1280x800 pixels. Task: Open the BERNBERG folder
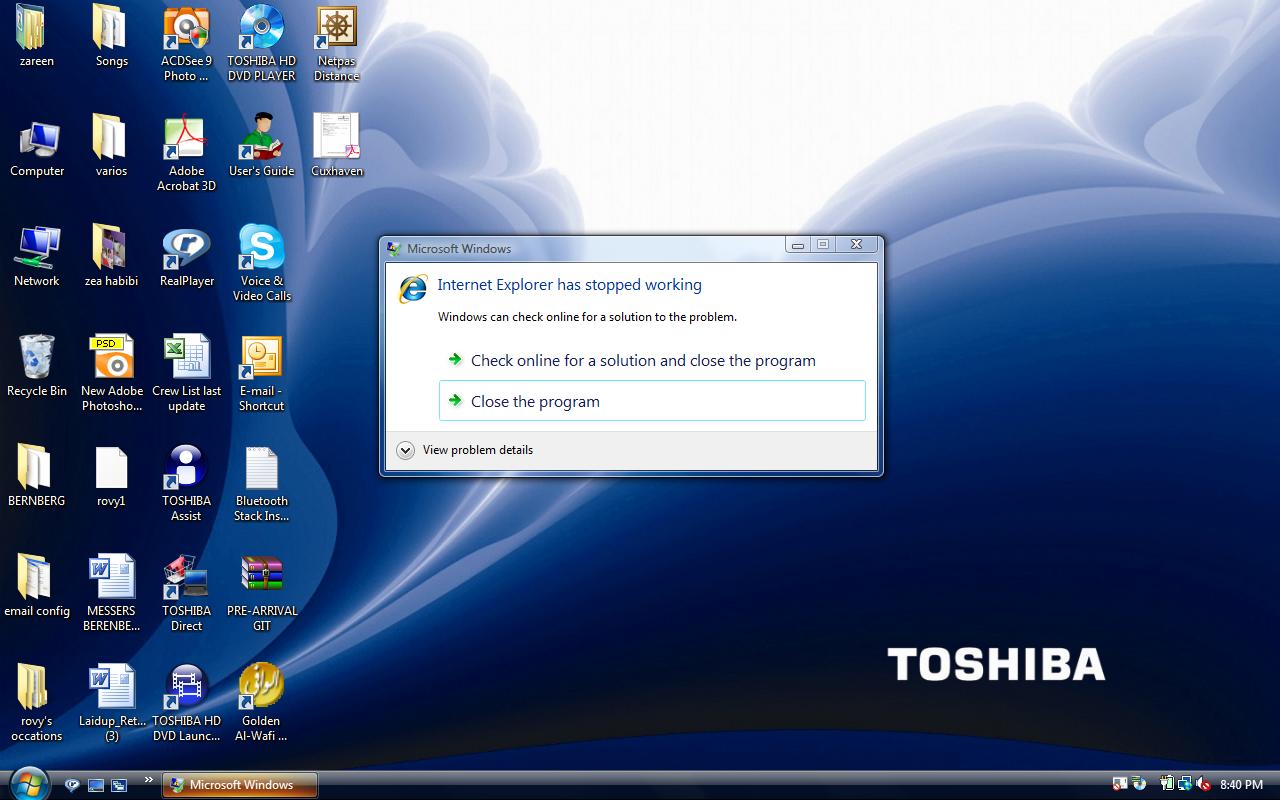[36, 476]
